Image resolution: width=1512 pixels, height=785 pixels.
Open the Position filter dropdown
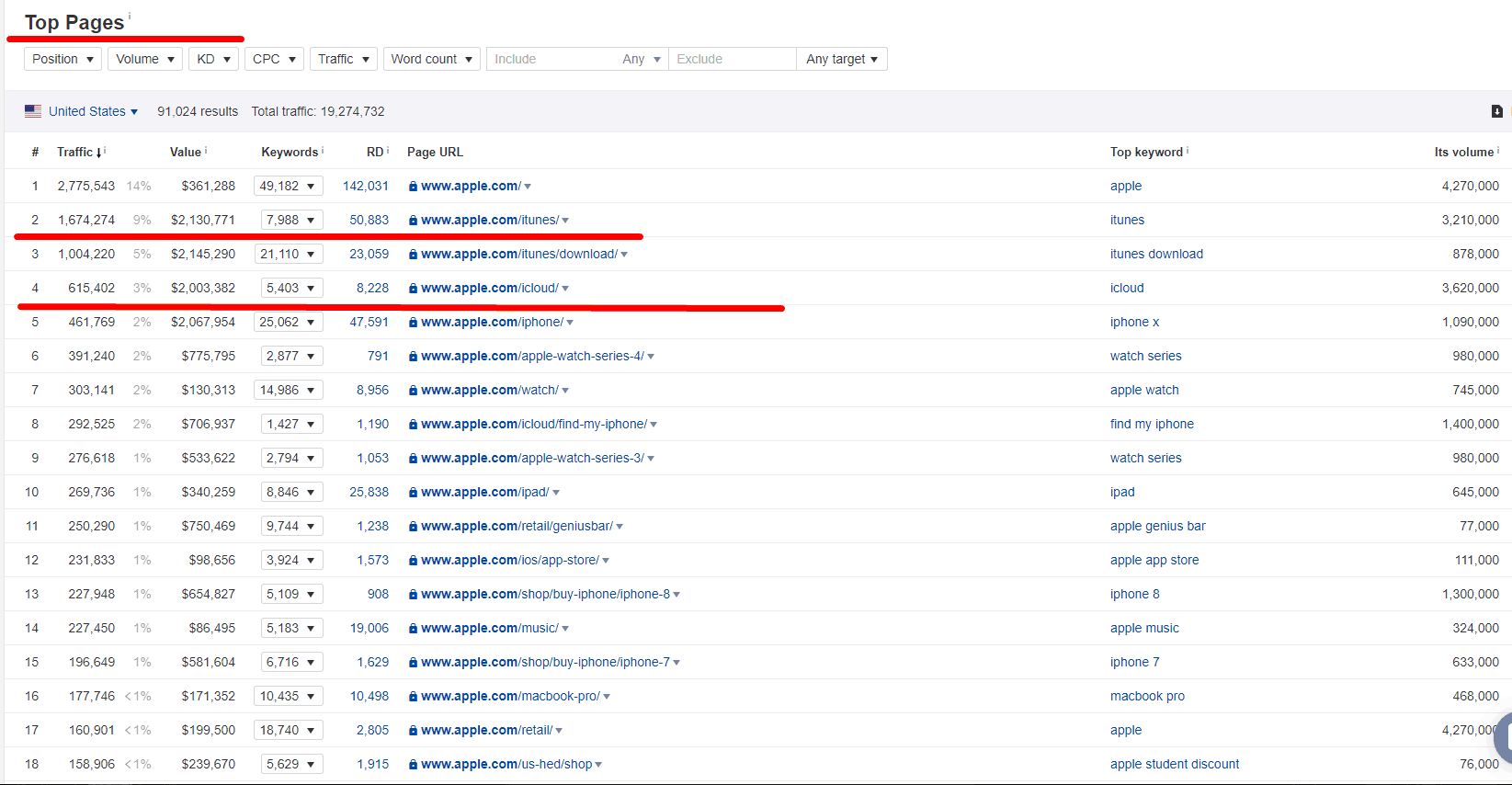tap(63, 59)
